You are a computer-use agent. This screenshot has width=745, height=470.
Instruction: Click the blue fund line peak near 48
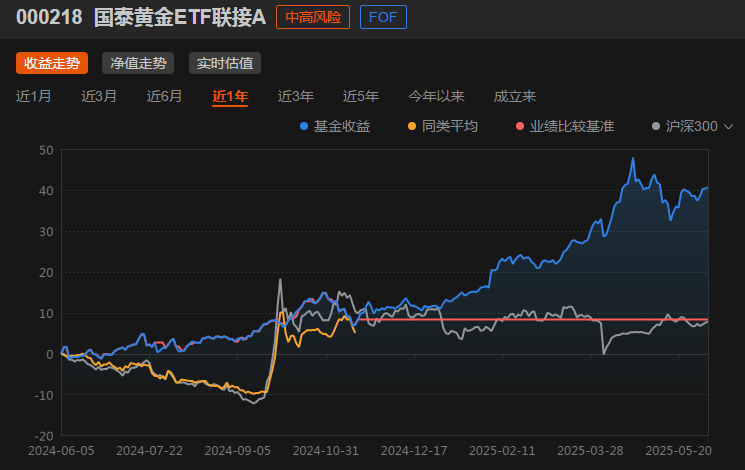pos(633,159)
